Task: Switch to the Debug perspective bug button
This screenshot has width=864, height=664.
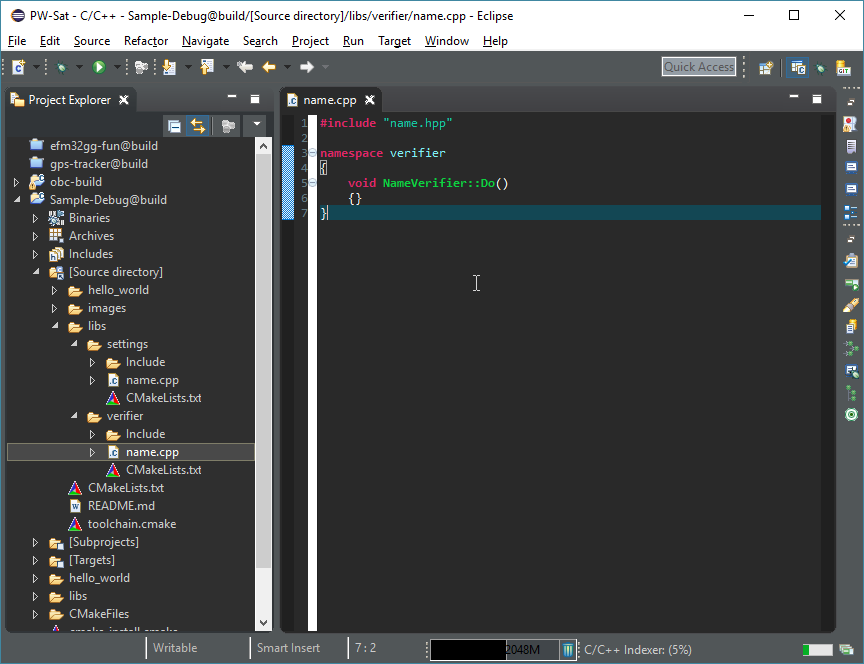Action: pos(821,68)
